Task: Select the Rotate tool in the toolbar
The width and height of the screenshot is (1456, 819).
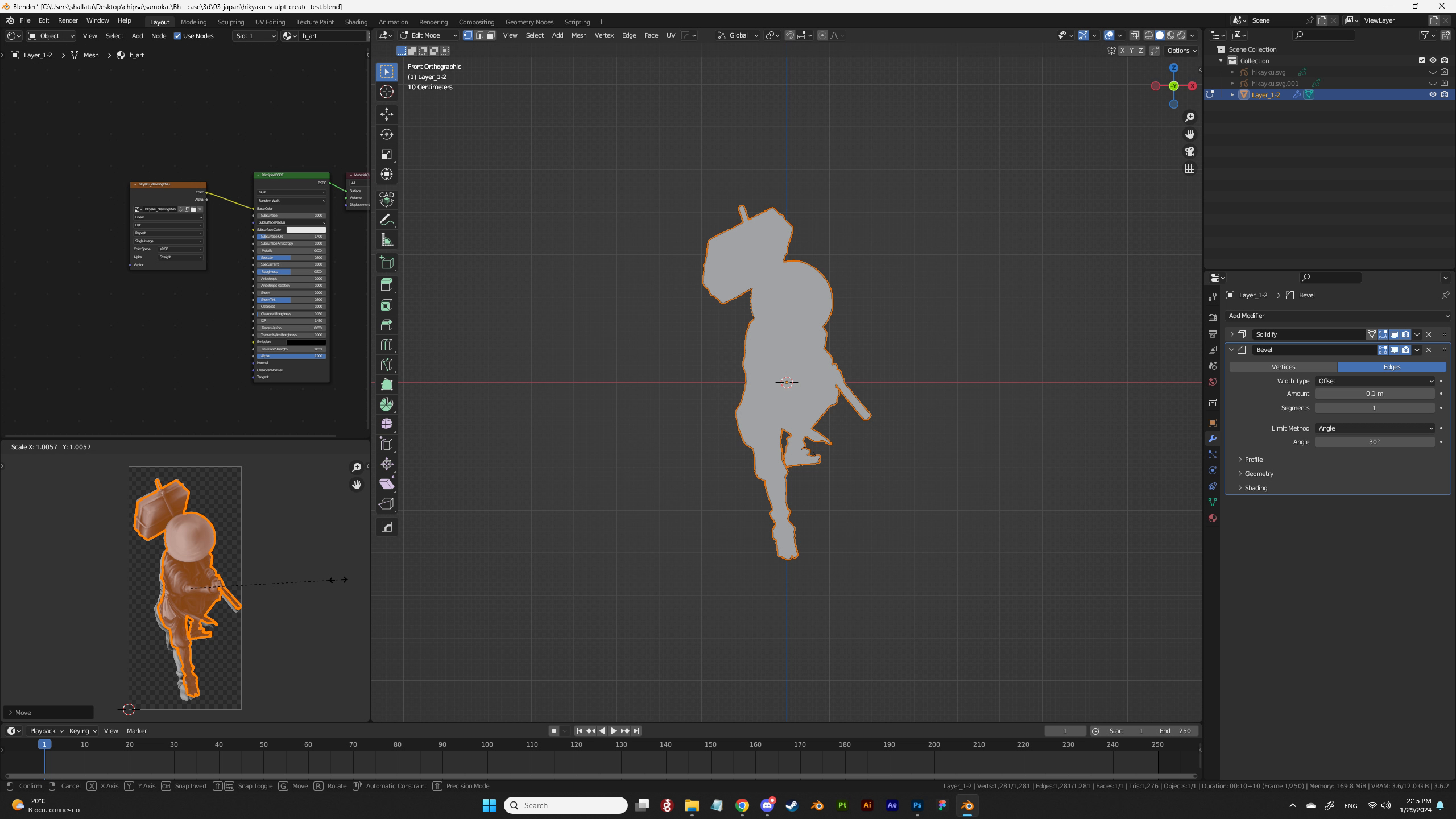Action: (x=387, y=134)
